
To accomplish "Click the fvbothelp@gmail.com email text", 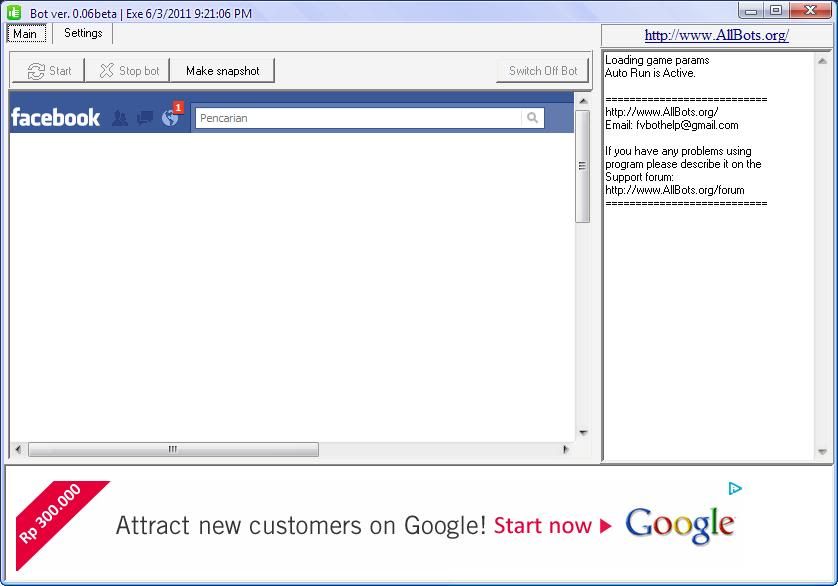I will tap(687, 125).
